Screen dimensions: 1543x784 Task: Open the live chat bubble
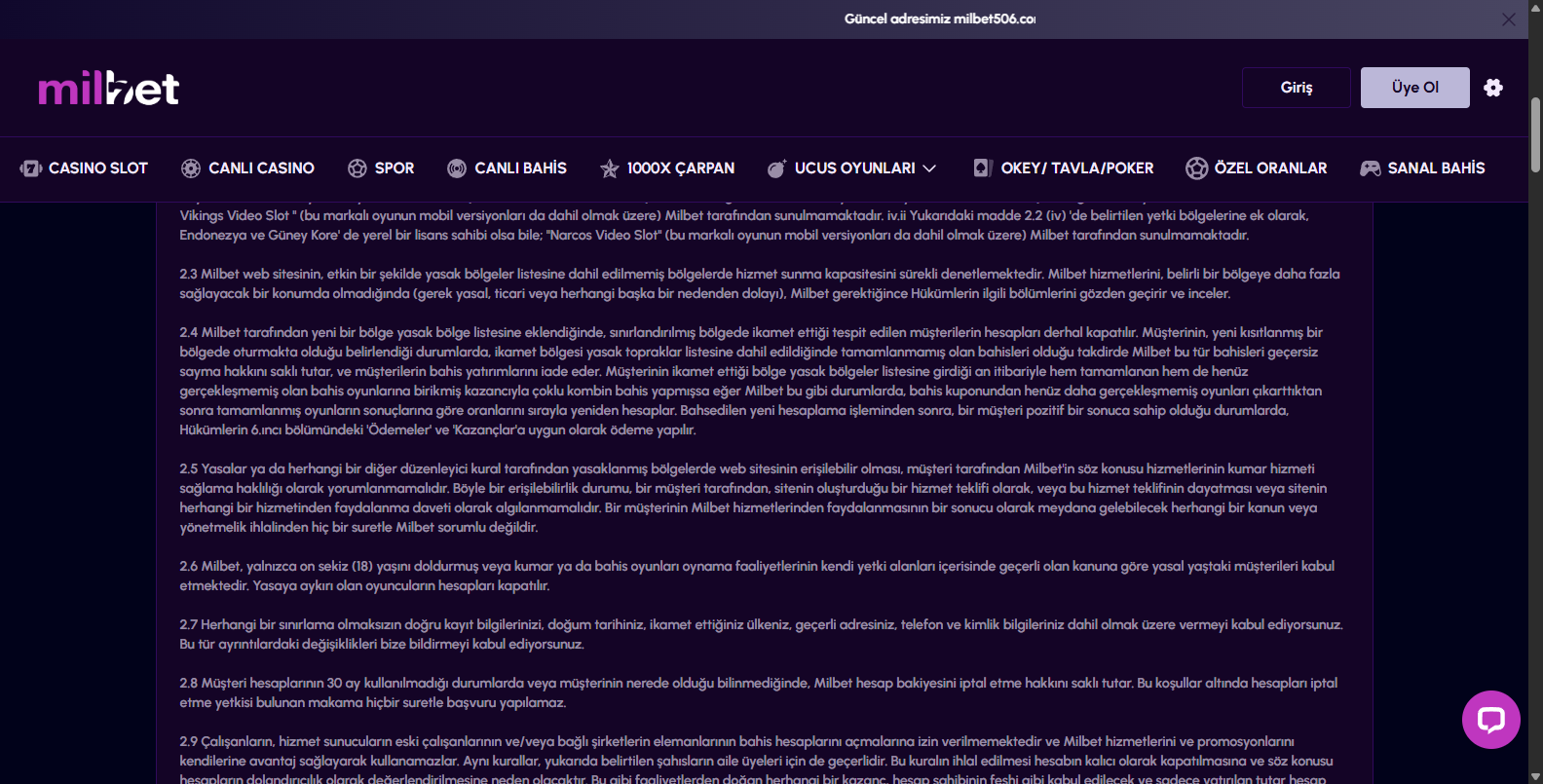pos(1491,720)
